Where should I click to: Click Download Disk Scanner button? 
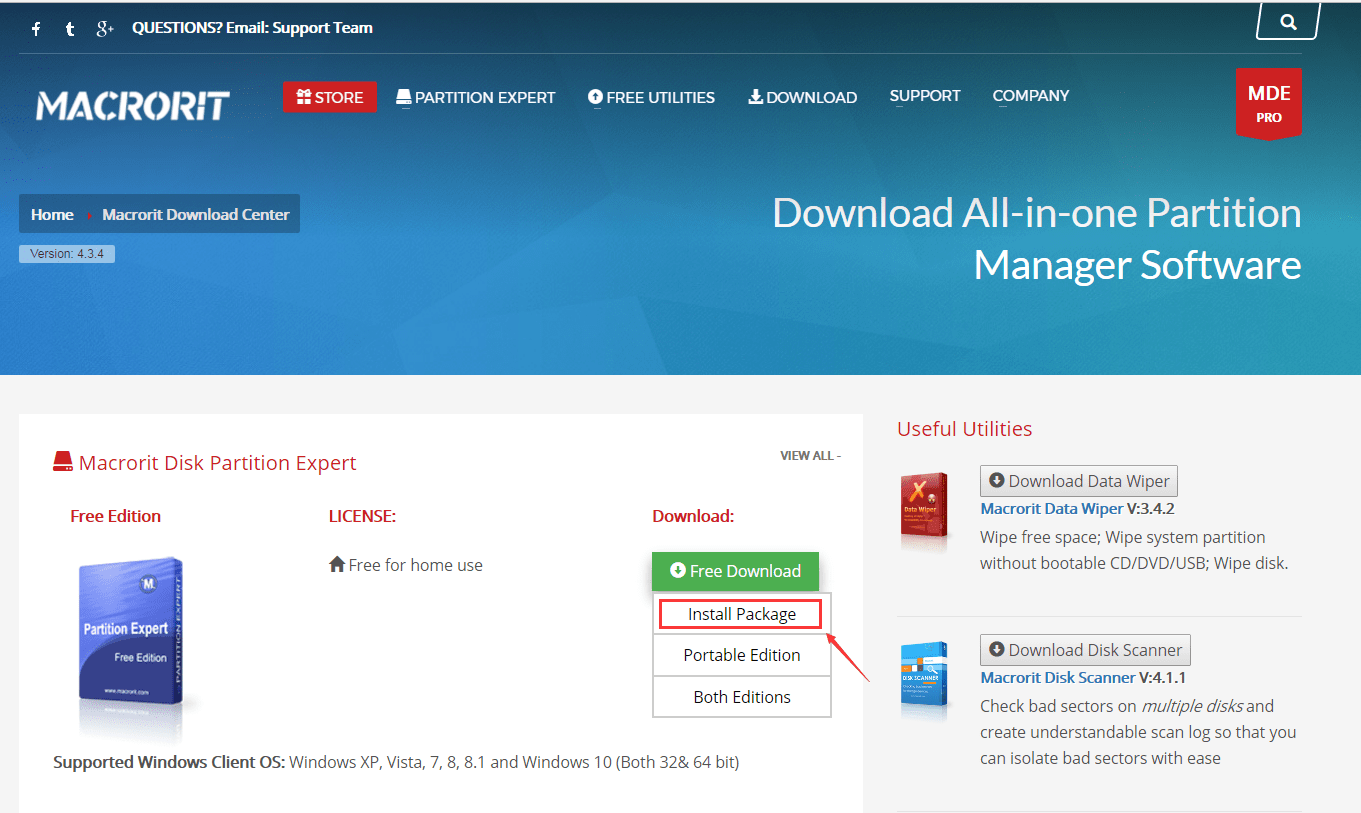tap(1086, 650)
